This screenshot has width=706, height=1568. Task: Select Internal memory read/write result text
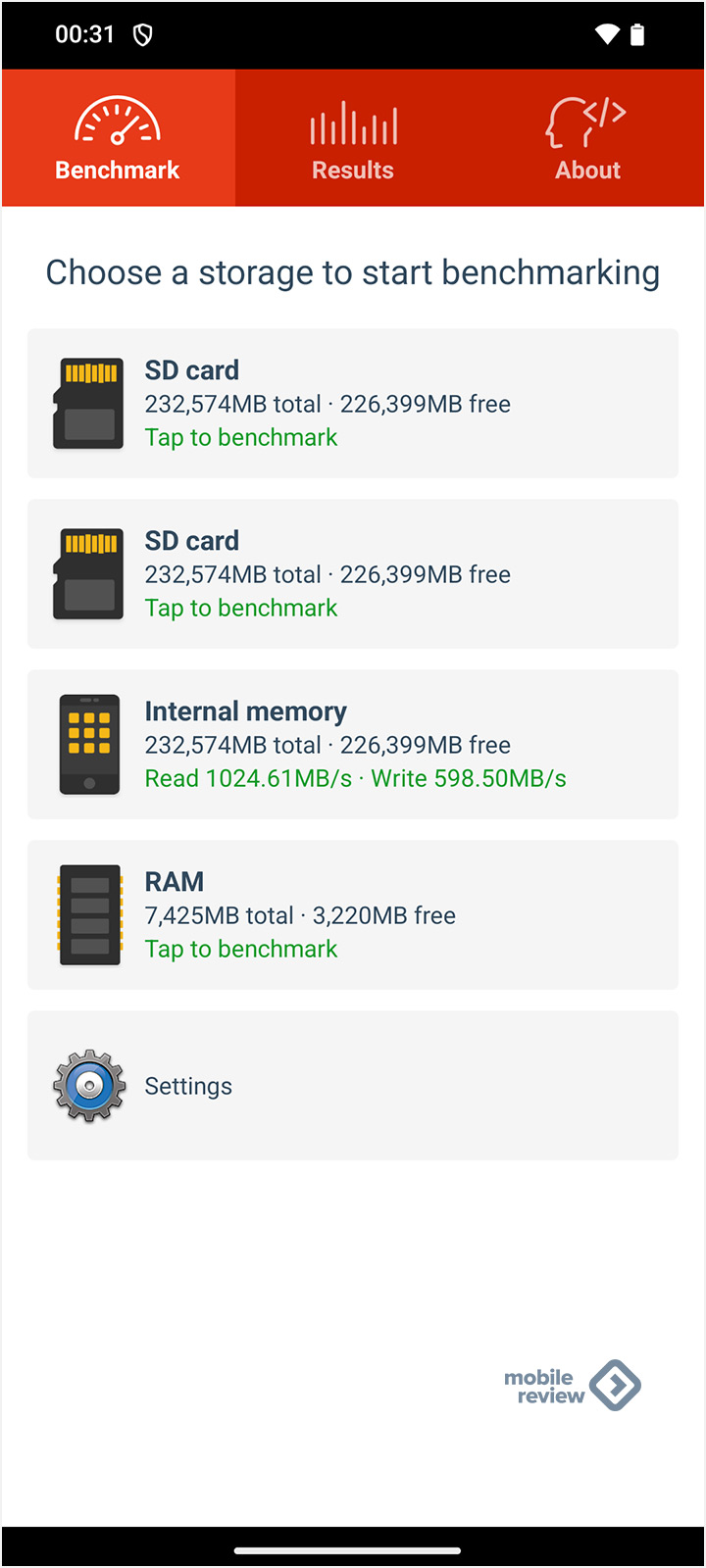[x=355, y=779]
